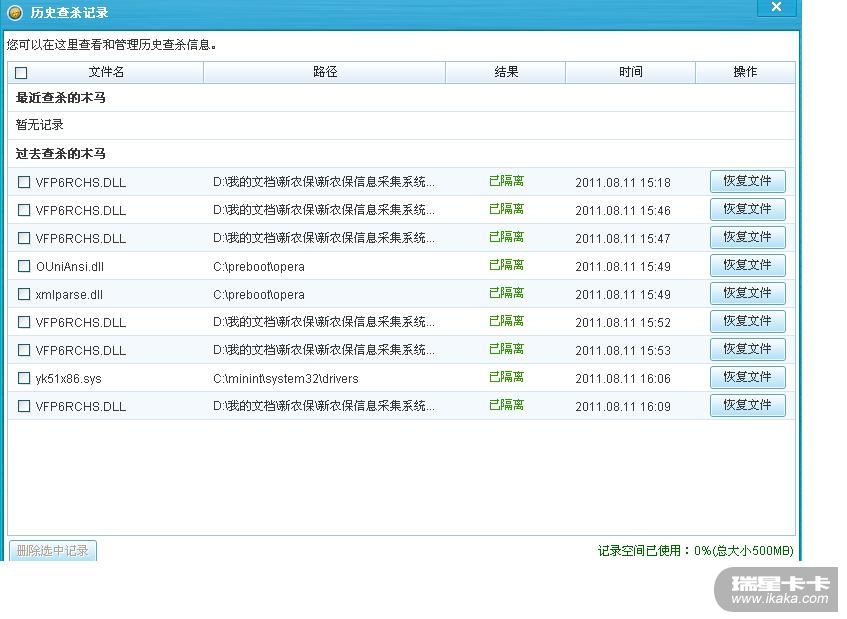The height and width of the screenshot is (619, 847).
Task: Click the app icon in title bar
Action: 15,13
